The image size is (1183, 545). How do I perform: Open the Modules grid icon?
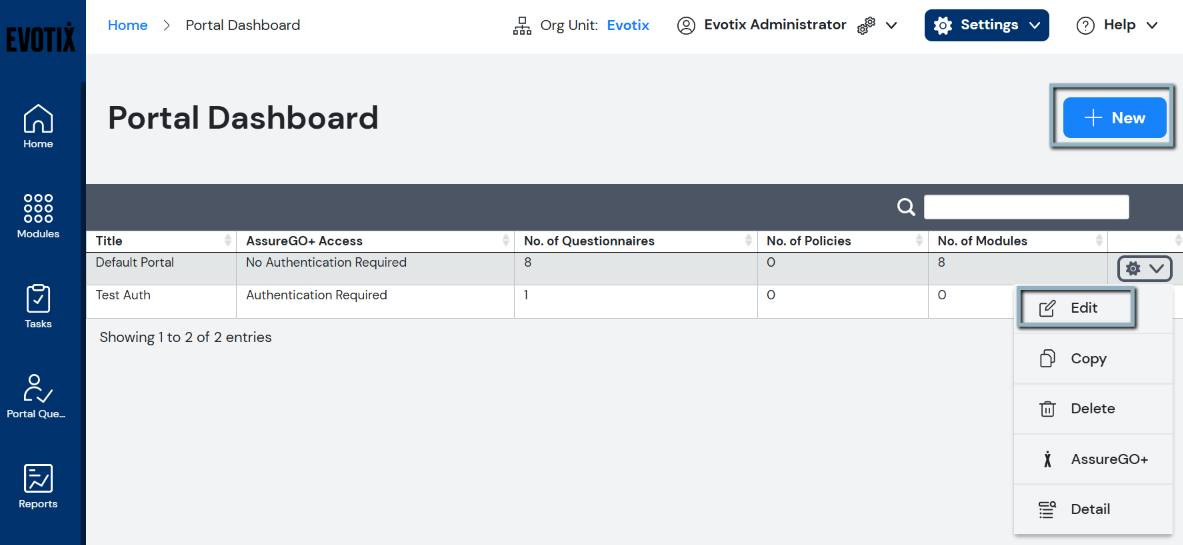pos(38,216)
